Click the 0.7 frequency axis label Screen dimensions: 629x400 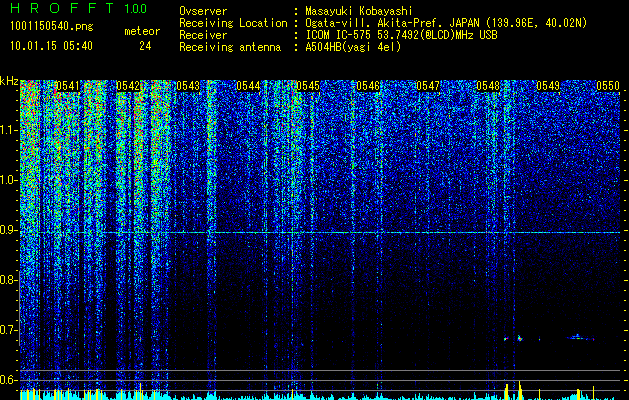pos(9,330)
